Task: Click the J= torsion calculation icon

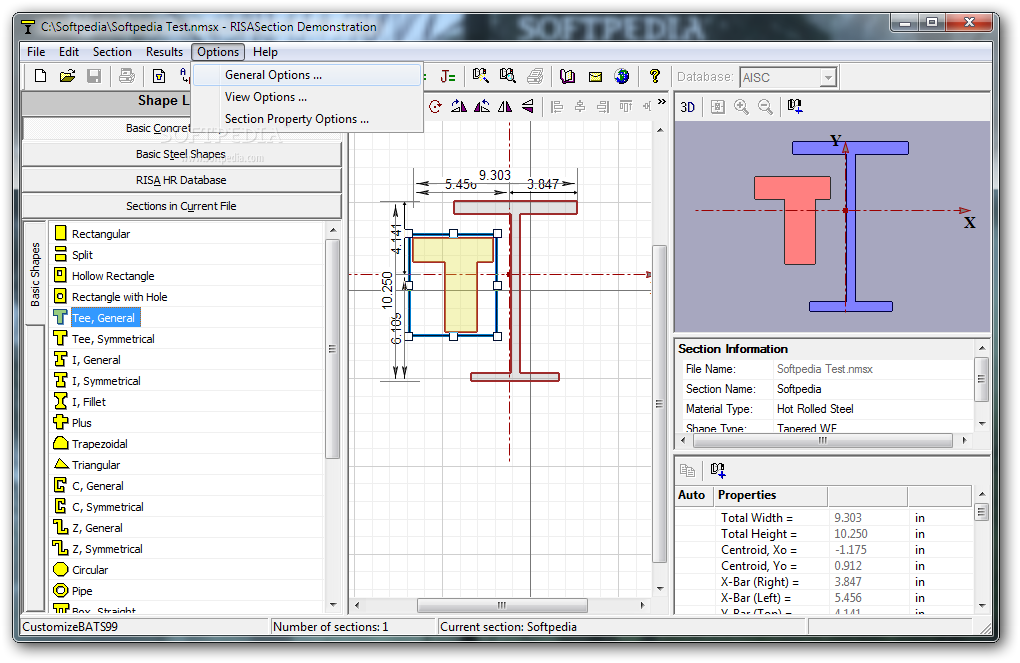Action: pyautogui.click(x=448, y=77)
